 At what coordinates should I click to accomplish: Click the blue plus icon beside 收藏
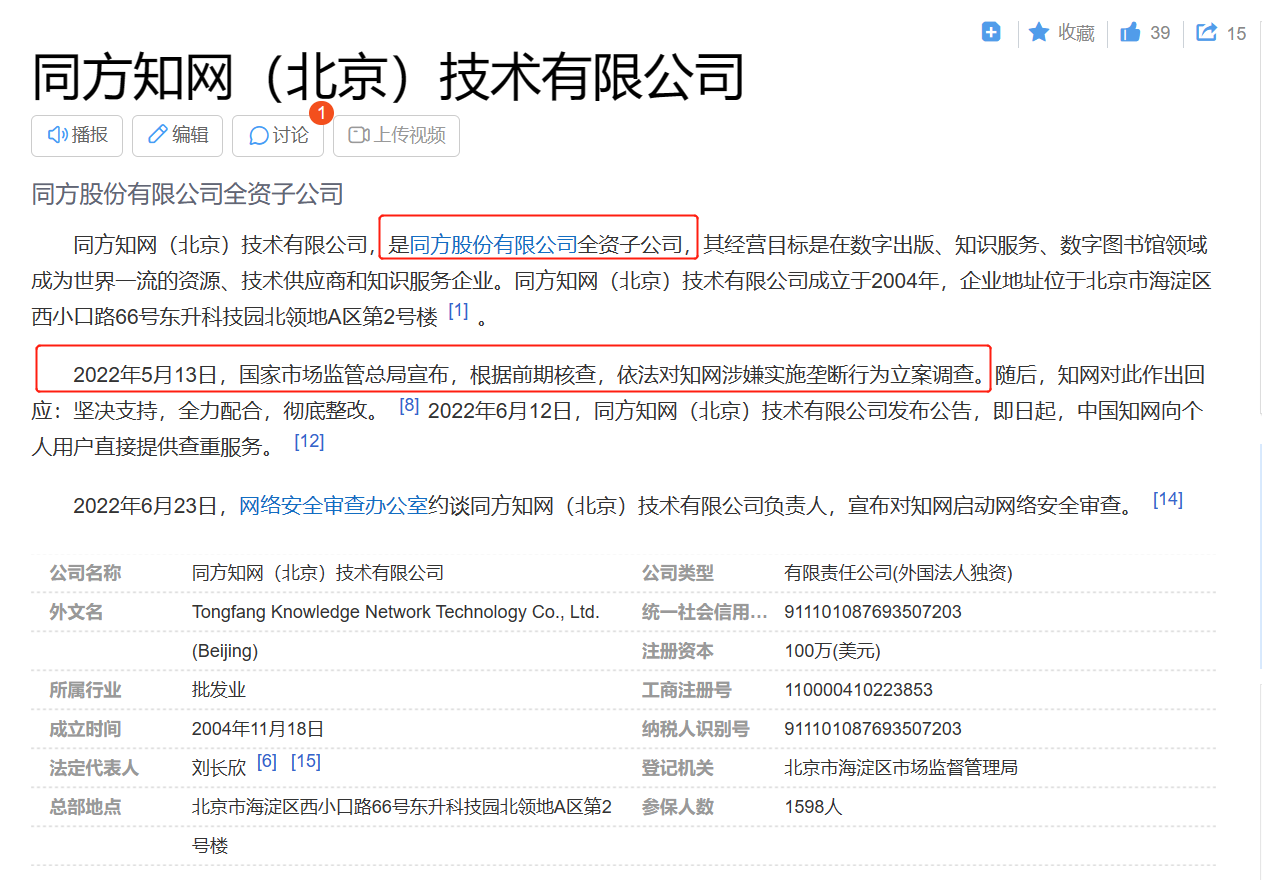991,32
